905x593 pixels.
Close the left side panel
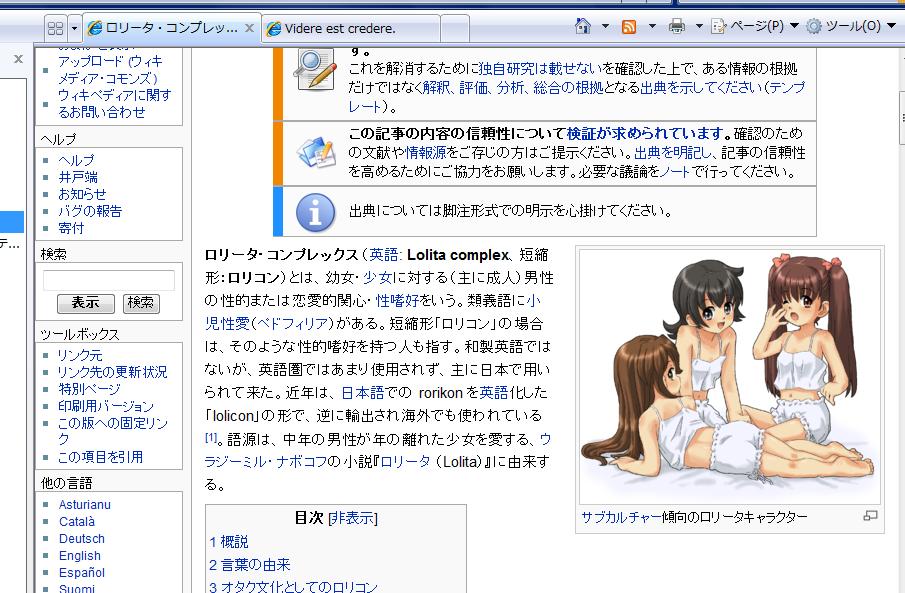[x=18, y=59]
